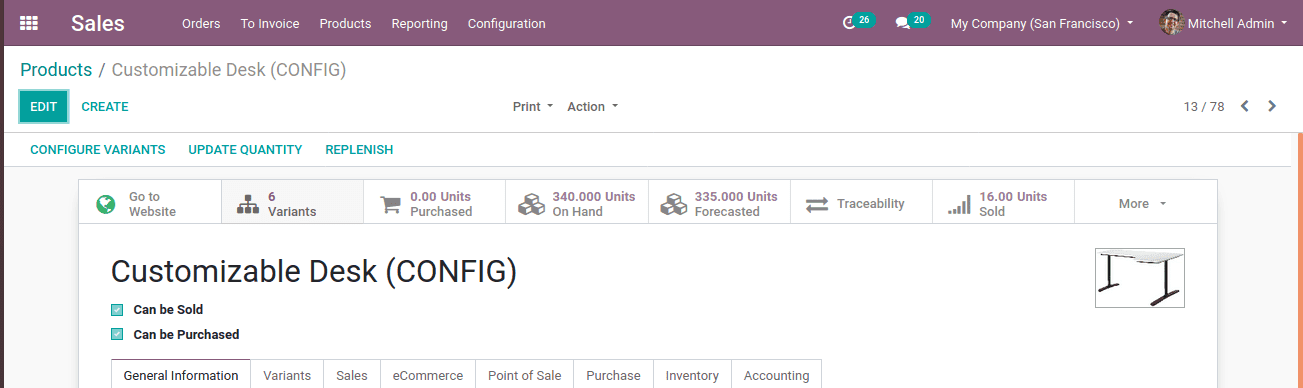Open the conversations chat bubble icon
The image size is (1303, 388).
click(902, 23)
